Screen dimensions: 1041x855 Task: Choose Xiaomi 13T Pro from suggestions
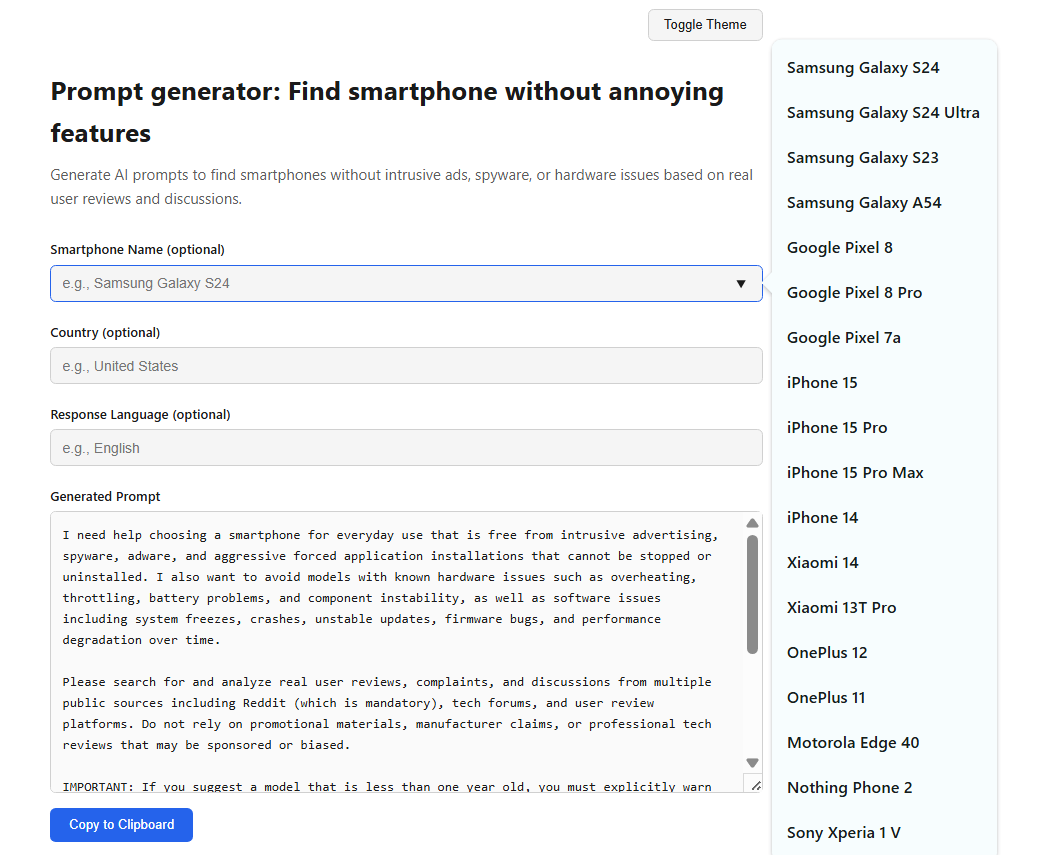pos(841,608)
